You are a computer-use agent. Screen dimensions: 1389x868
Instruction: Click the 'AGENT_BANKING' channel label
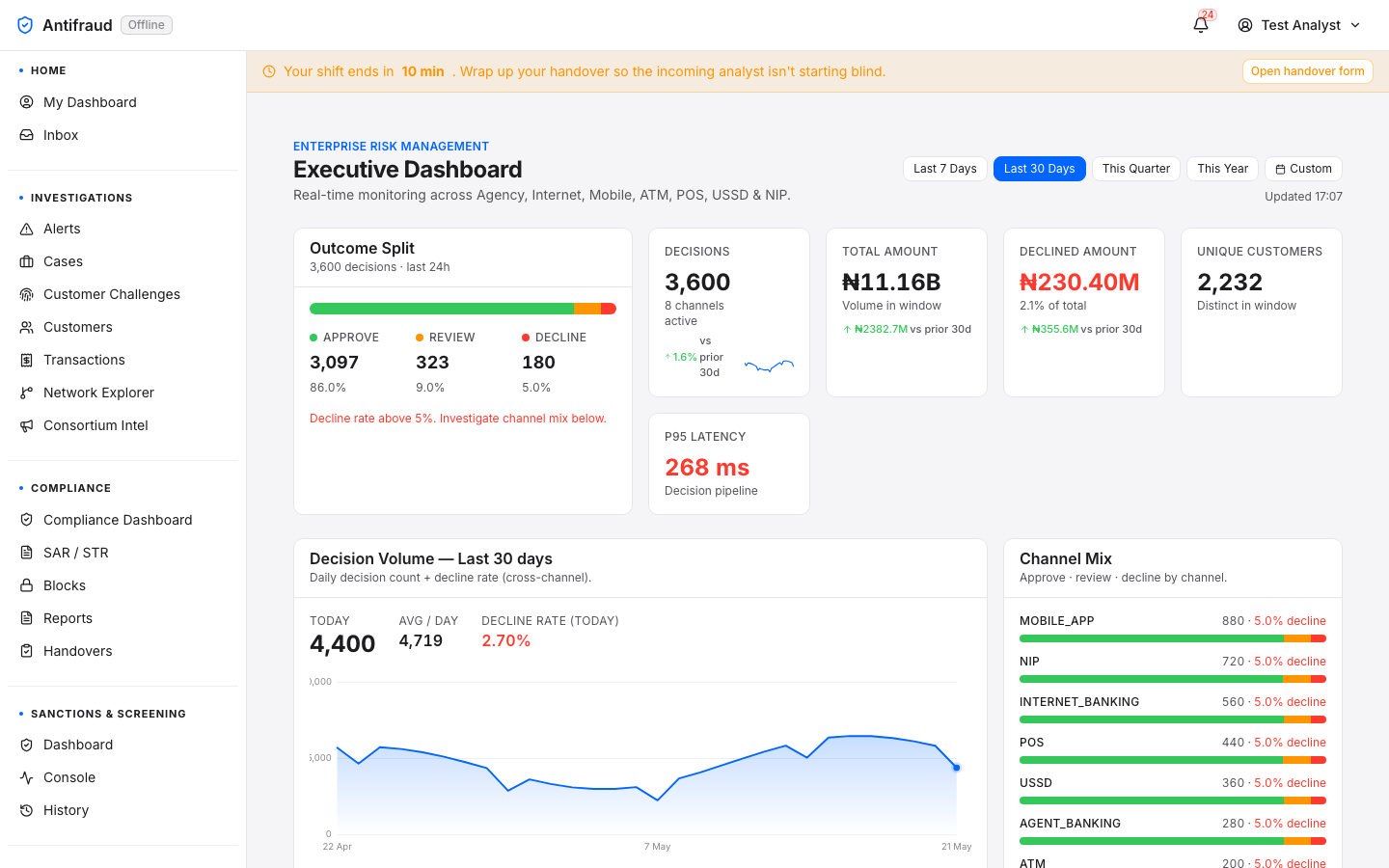click(1070, 824)
